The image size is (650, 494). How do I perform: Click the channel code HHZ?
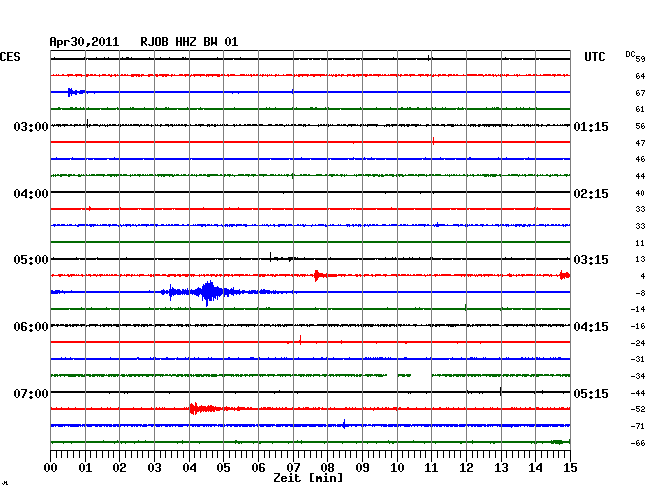[186, 42]
